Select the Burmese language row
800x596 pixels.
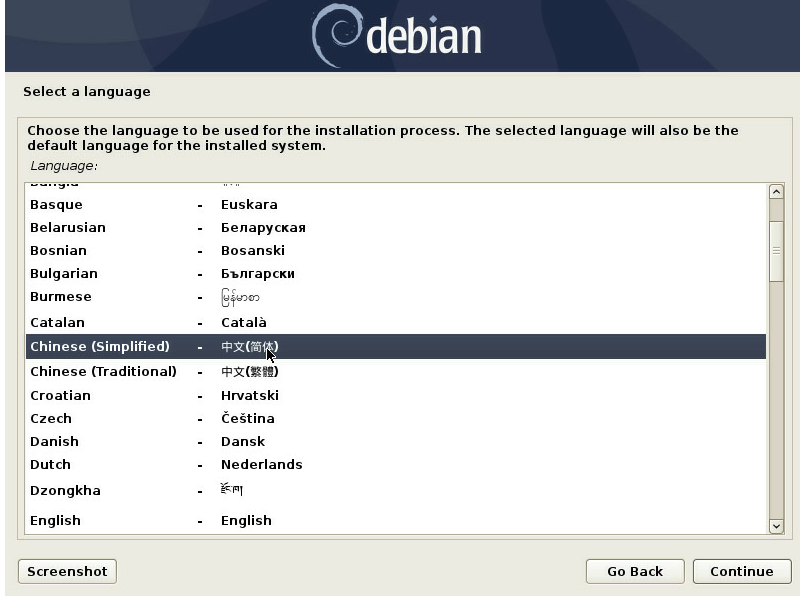(x=395, y=297)
